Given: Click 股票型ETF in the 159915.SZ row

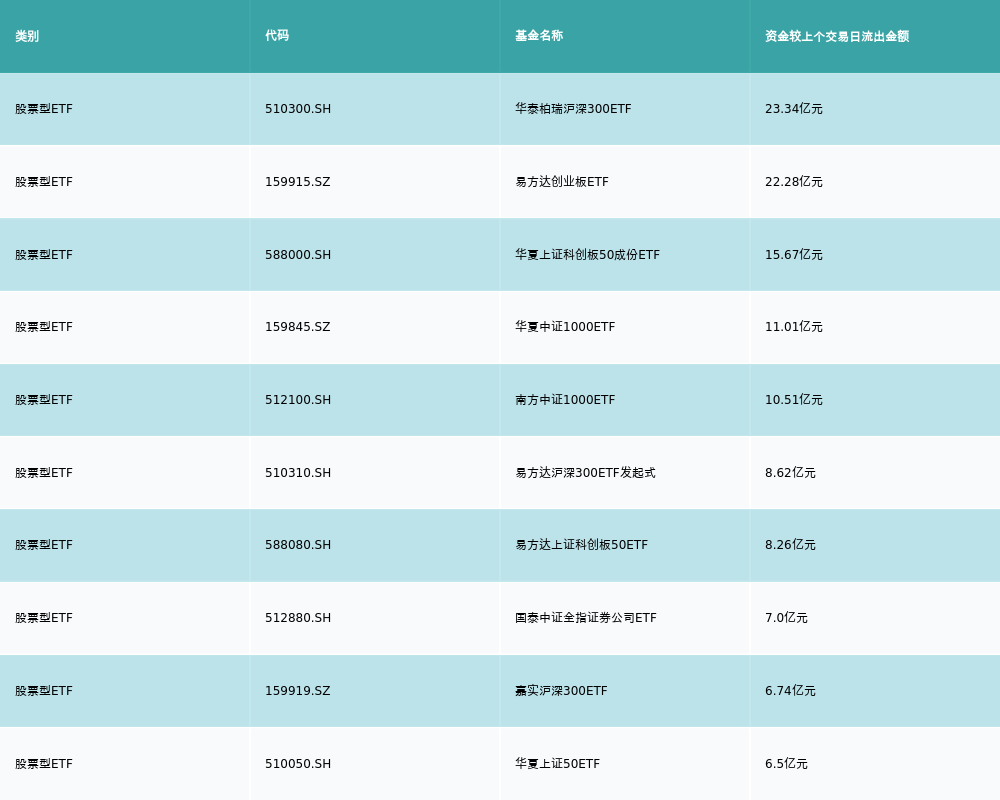Looking at the screenshot, I should pos(44,182).
